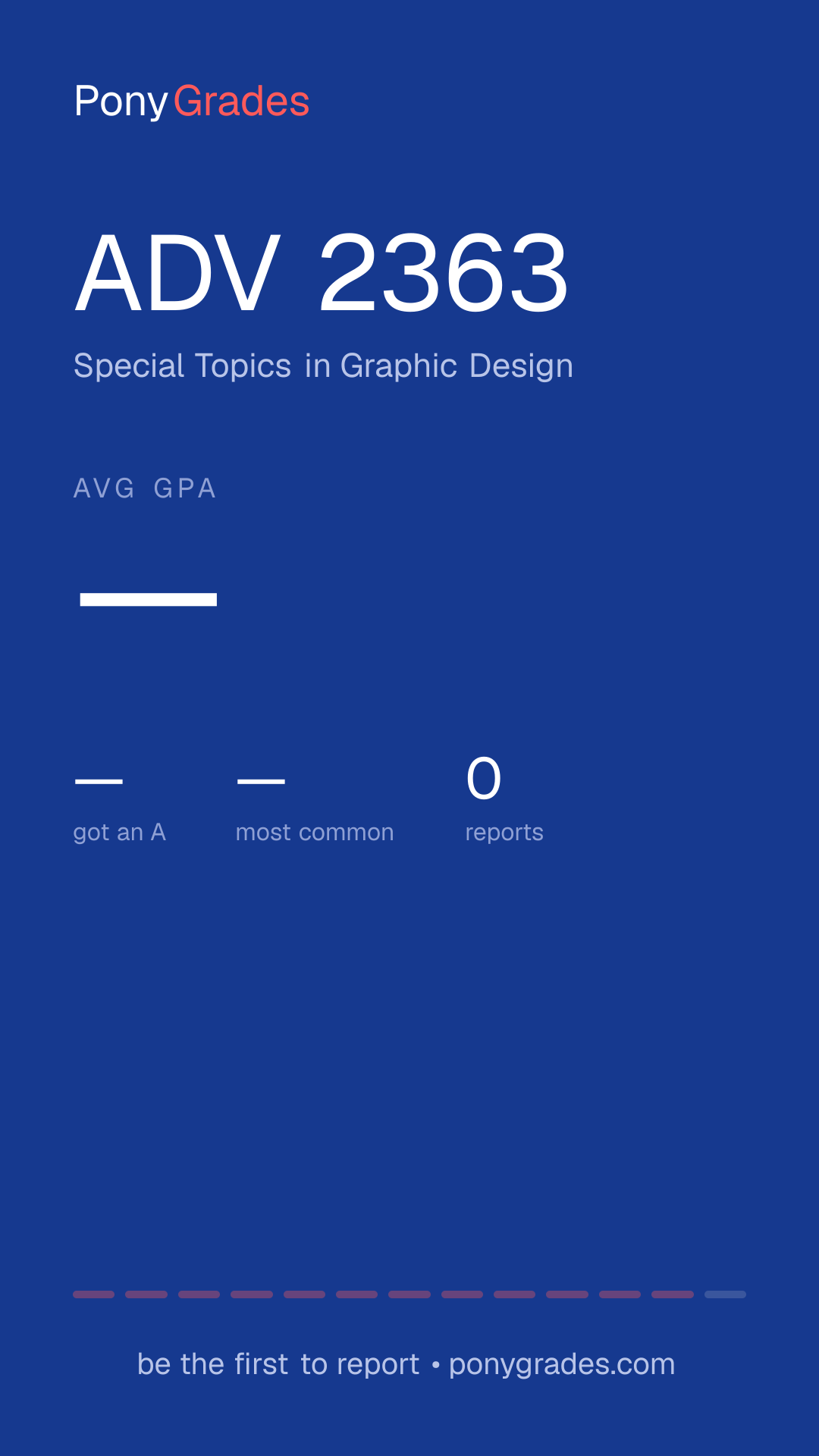The width and height of the screenshot is (819, 1456).
Task: Click the dash above 'got an A'
Action: (99, 781)
